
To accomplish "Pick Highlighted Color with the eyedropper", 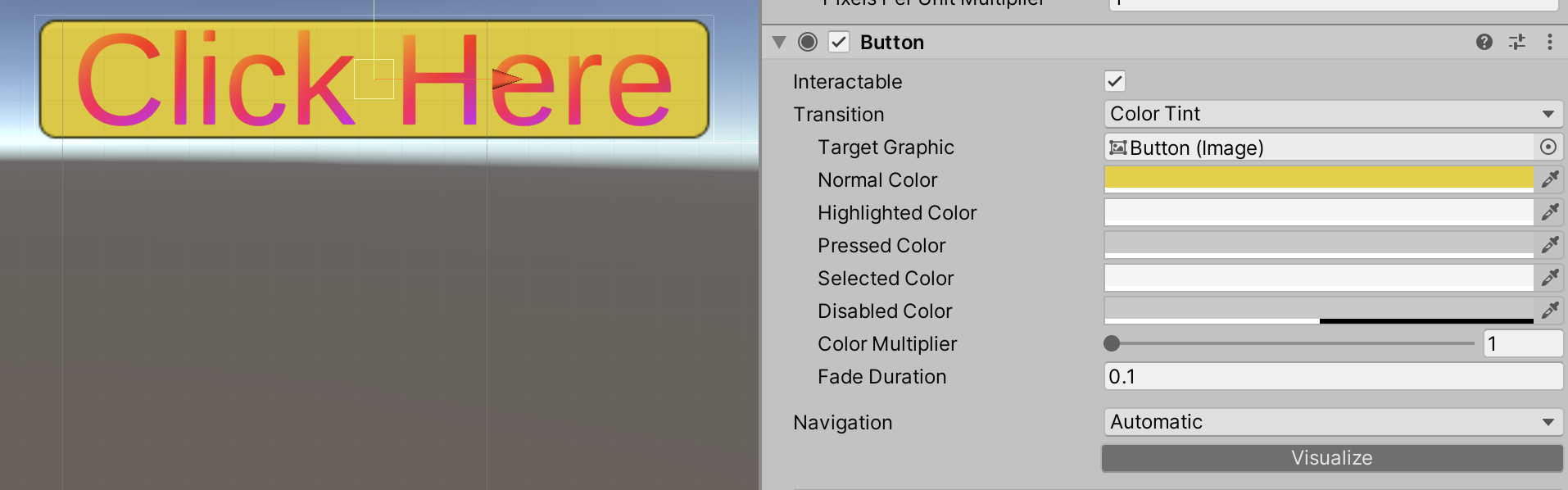I will coord(1549,212).
